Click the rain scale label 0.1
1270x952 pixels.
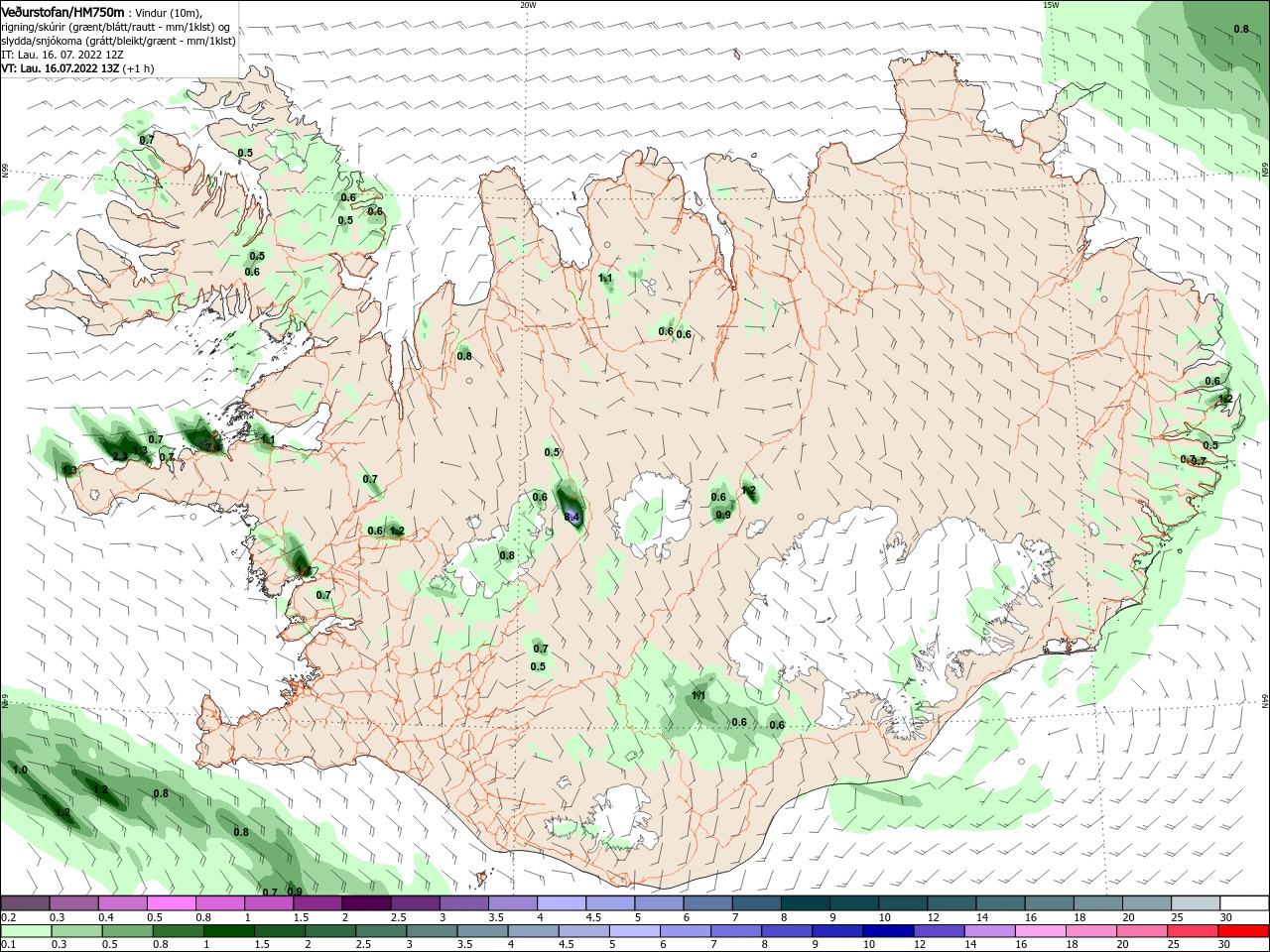pos(9,945)
